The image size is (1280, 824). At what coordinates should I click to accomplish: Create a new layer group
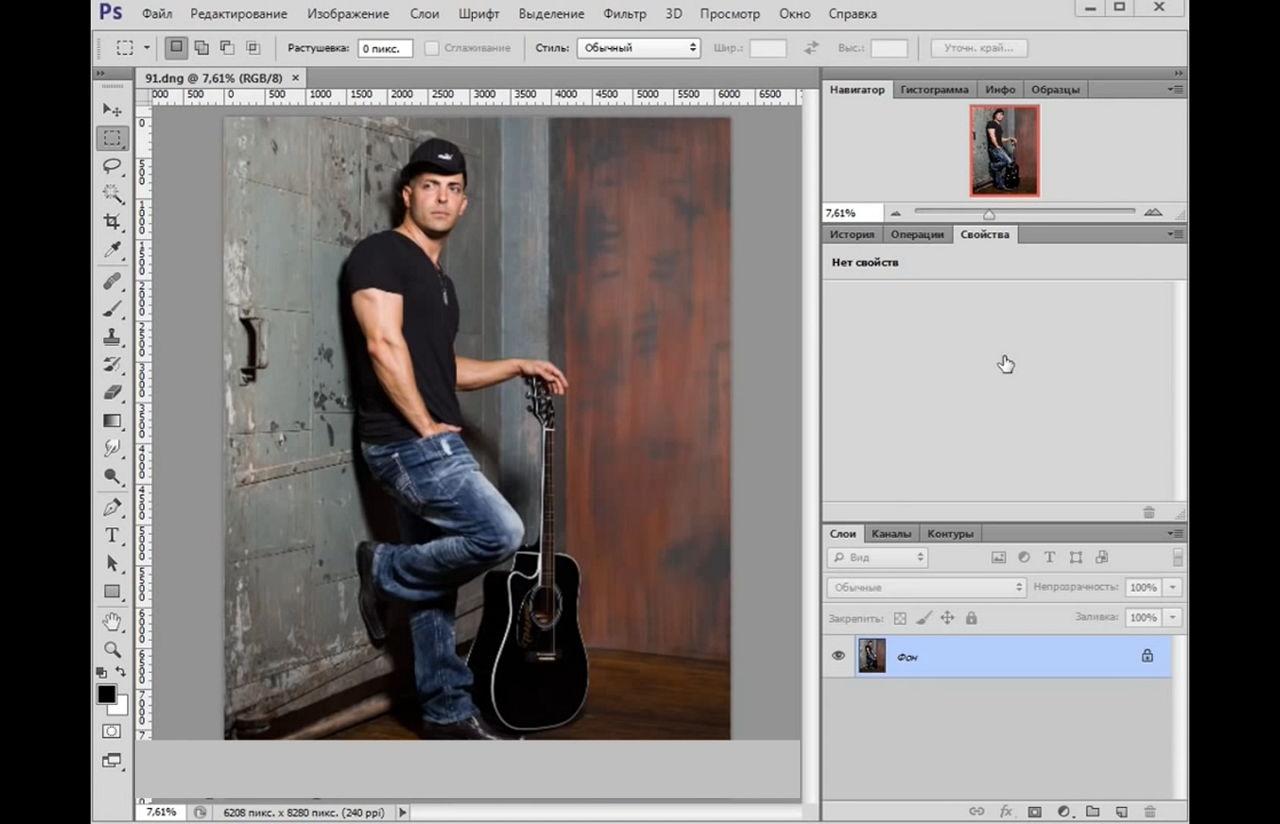coord(1092,812)
